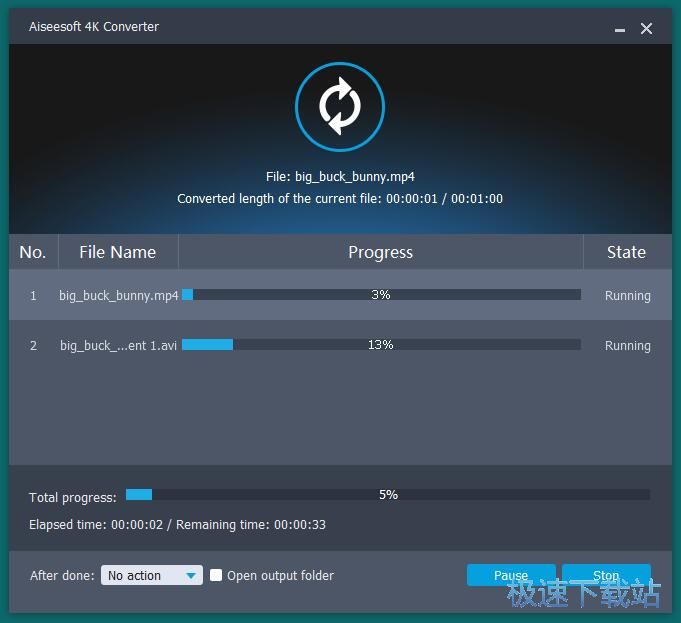Select the big_buck_...ent 1.avi file row
Viewport: 681px width, 623px height.
(340, 345)
